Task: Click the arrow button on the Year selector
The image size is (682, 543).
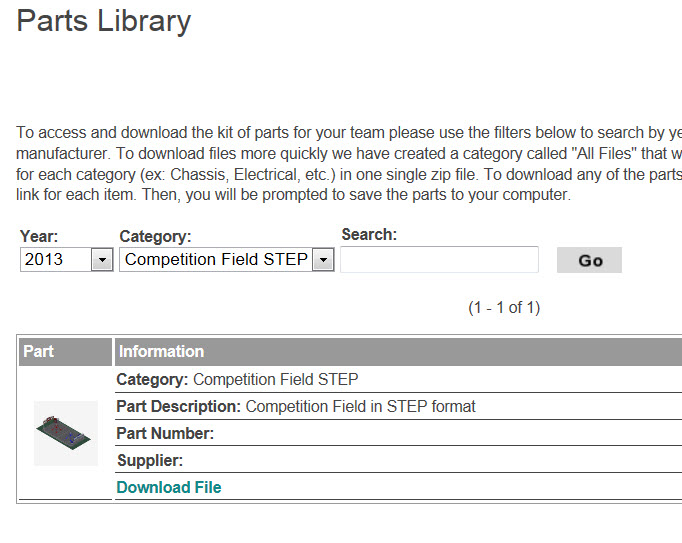Action: click(102, 260)
